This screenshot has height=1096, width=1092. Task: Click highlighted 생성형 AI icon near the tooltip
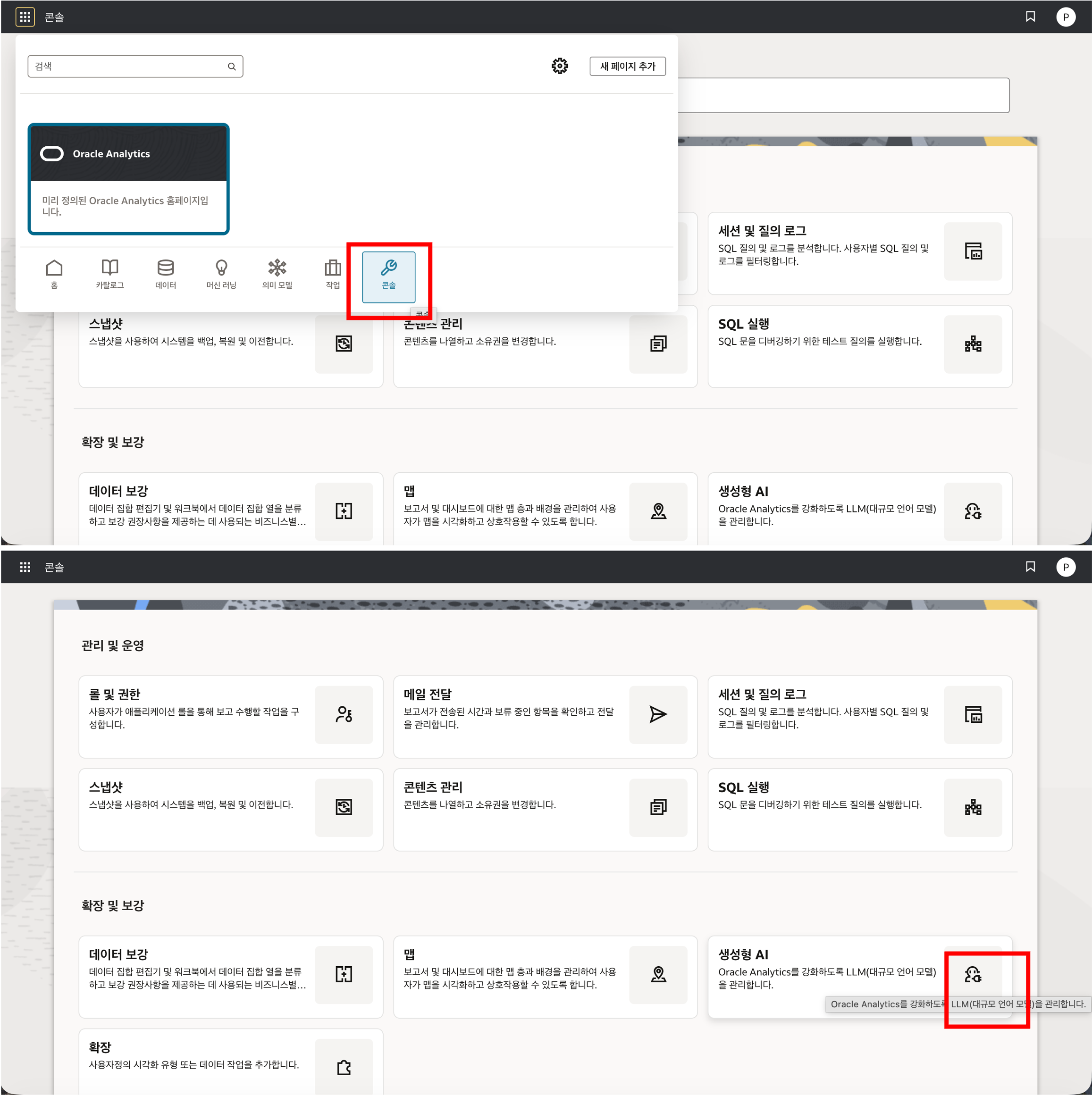click(972, 974)
